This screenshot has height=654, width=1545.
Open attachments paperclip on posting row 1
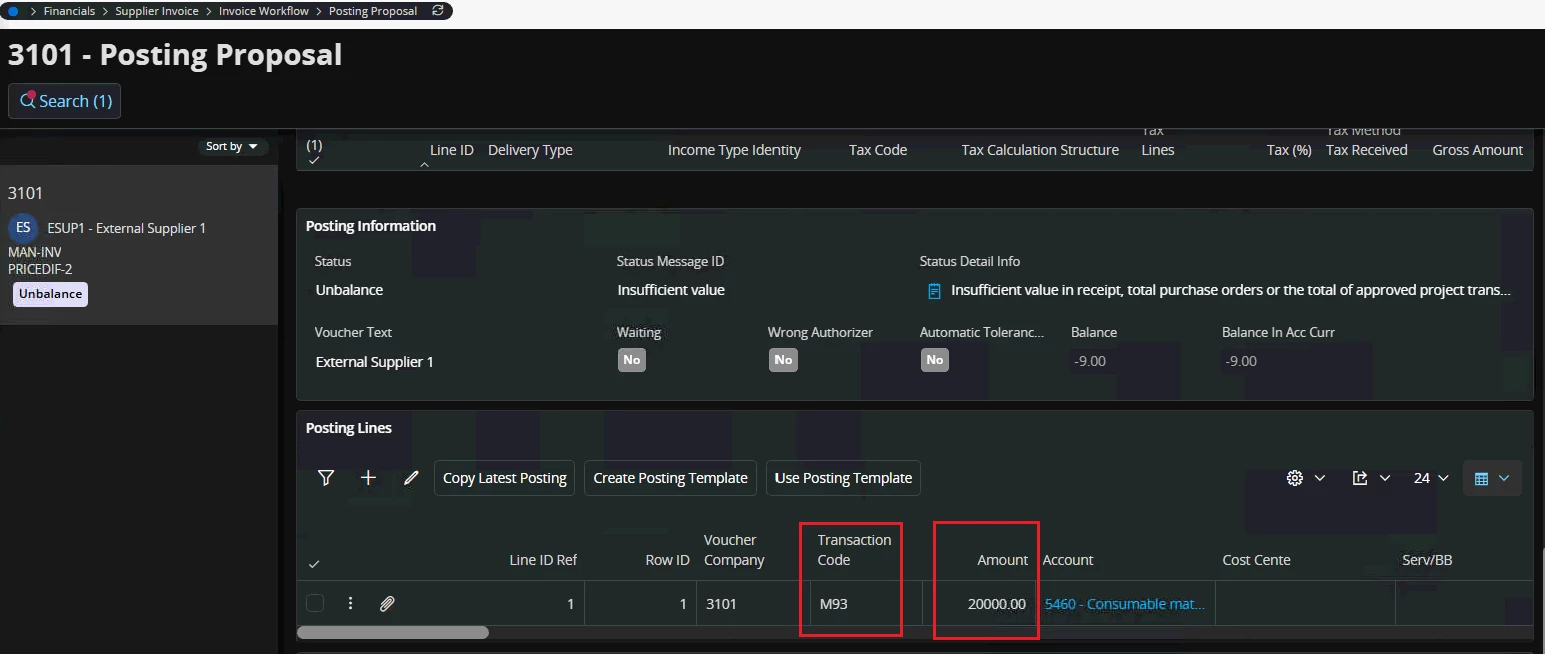point(387,604)
